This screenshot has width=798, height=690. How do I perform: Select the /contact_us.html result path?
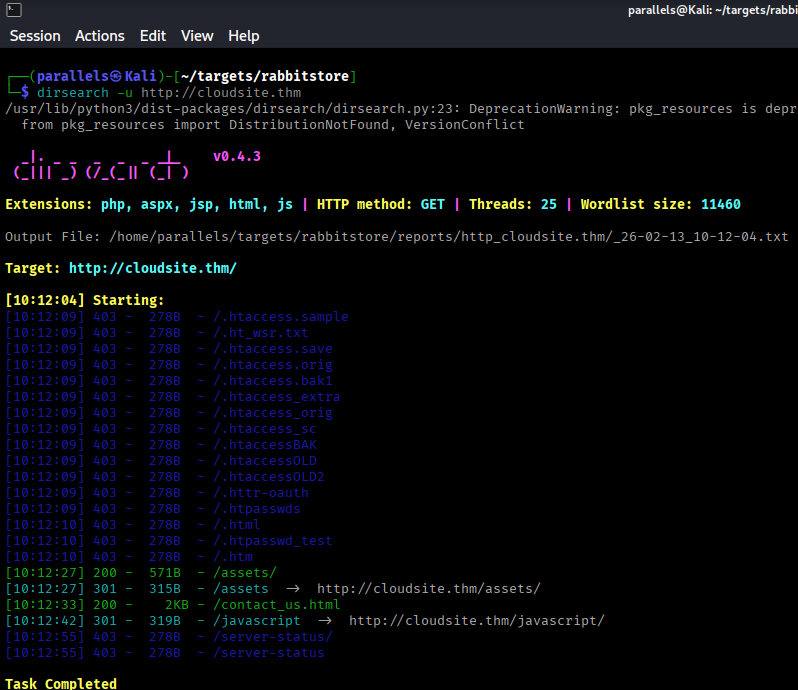click(x=276, y=605)
